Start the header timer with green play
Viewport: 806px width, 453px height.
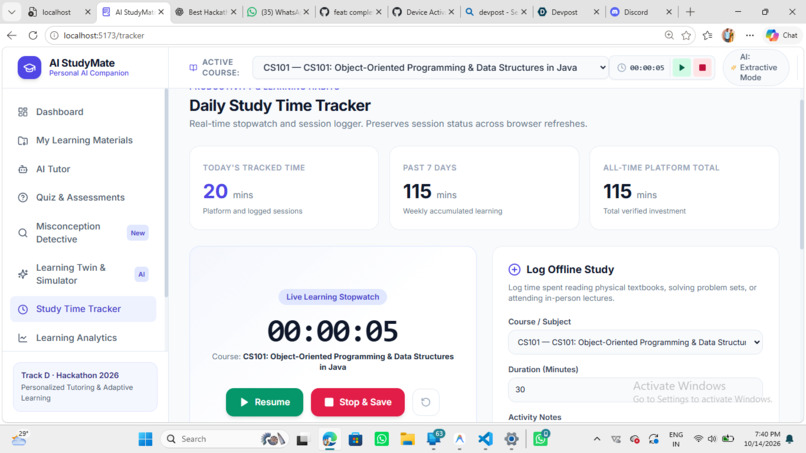[682, 67]
